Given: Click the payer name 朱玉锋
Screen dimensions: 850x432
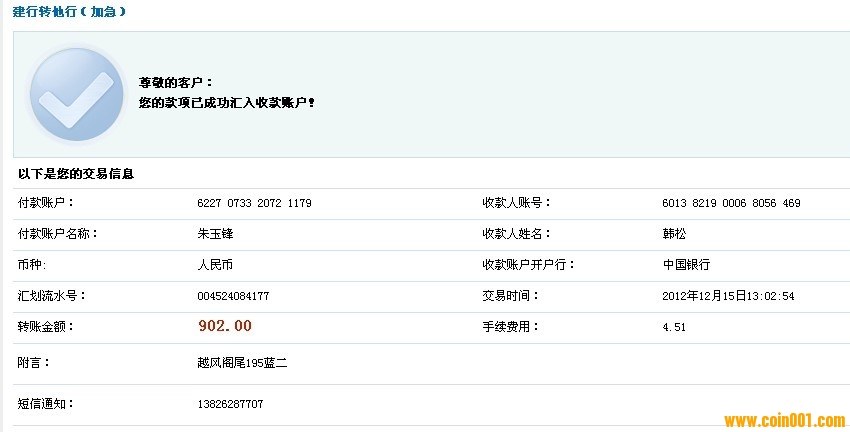Looking at the screenshot, I should point(215,234).
